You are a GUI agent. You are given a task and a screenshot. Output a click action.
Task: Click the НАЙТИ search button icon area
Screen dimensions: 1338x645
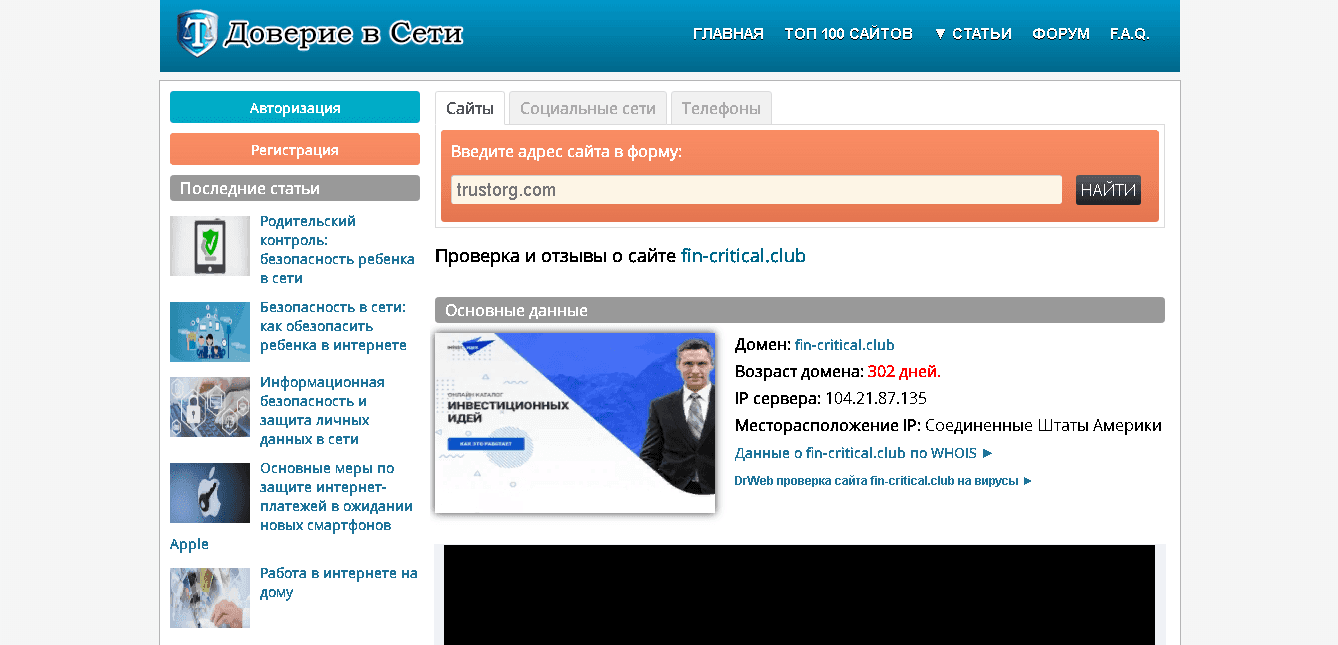[1107, 189]
